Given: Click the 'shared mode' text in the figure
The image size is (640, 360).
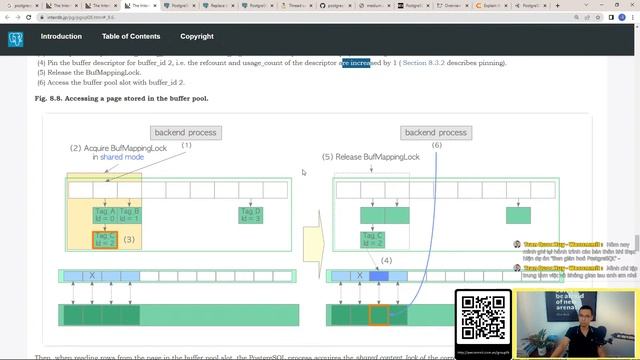Looking at the screenshot, I should (x=122, y=157).
